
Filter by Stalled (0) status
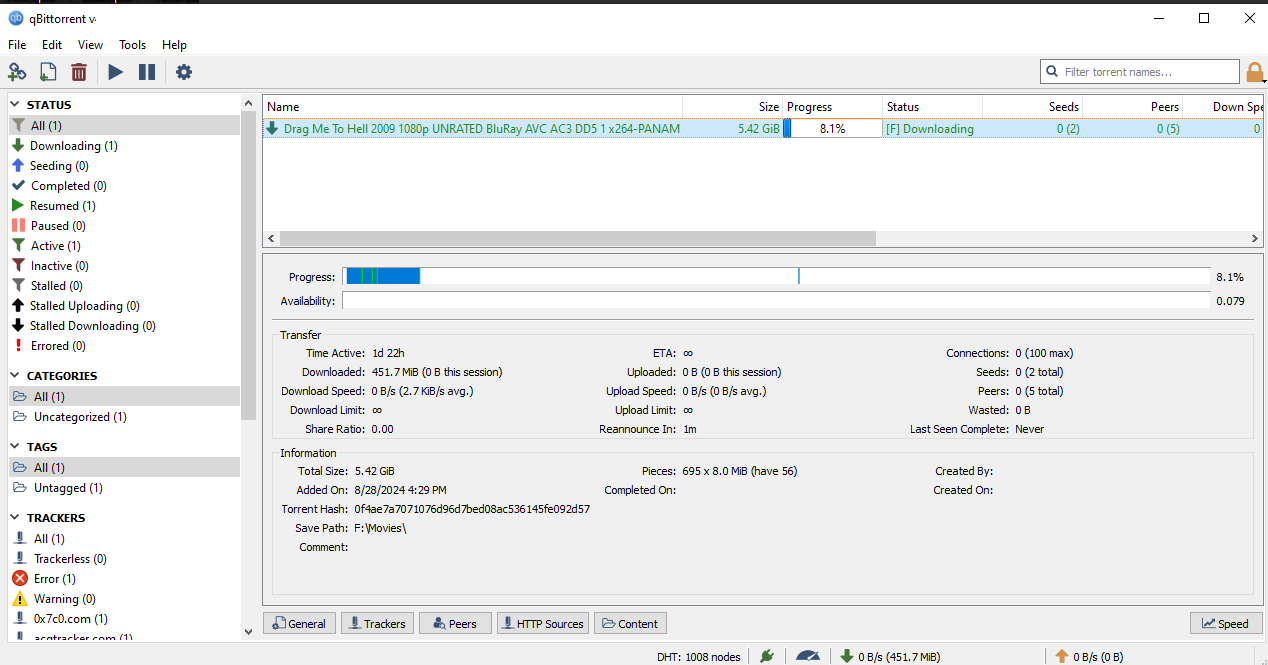tap(125, 285)
